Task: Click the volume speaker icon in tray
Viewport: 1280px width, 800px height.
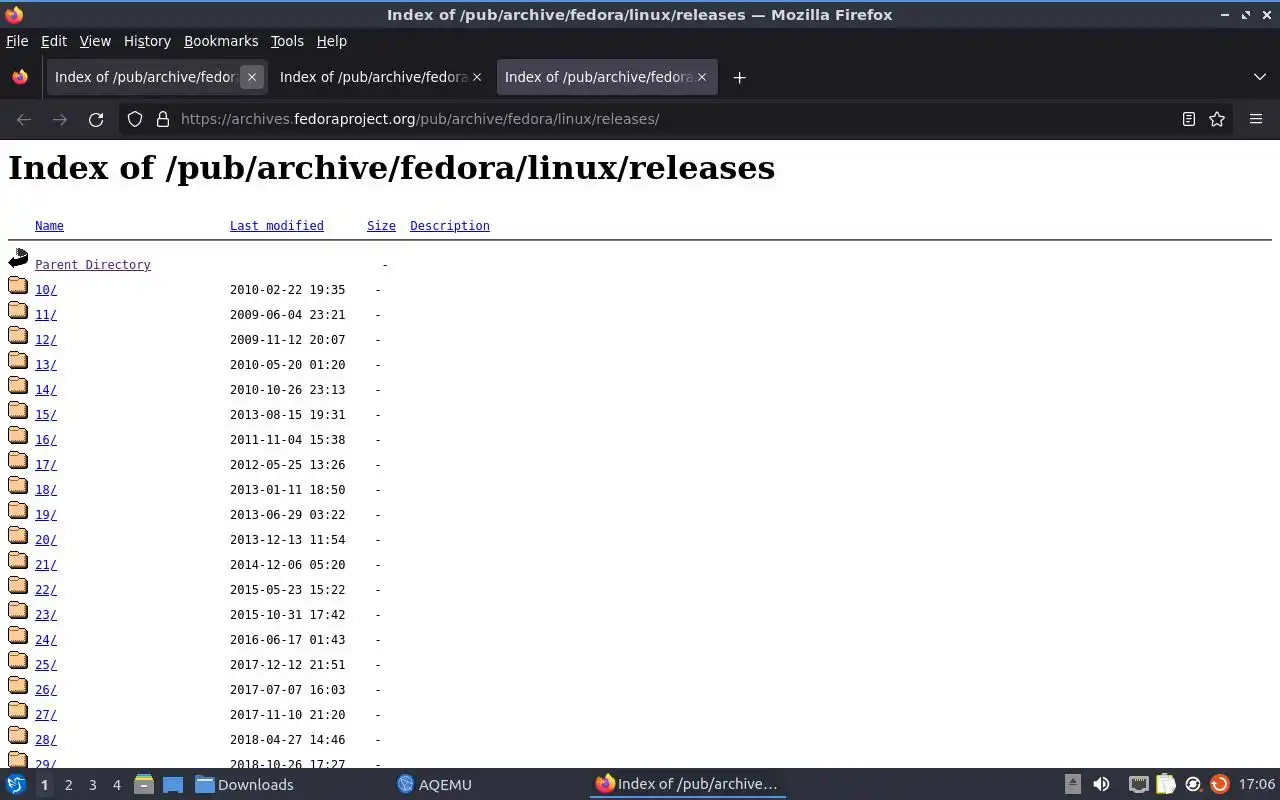Action: (1101, 784)
